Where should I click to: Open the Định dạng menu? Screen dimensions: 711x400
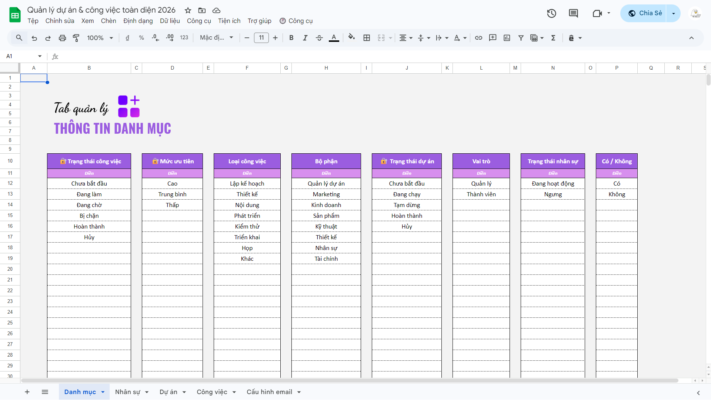coord(137,20)
